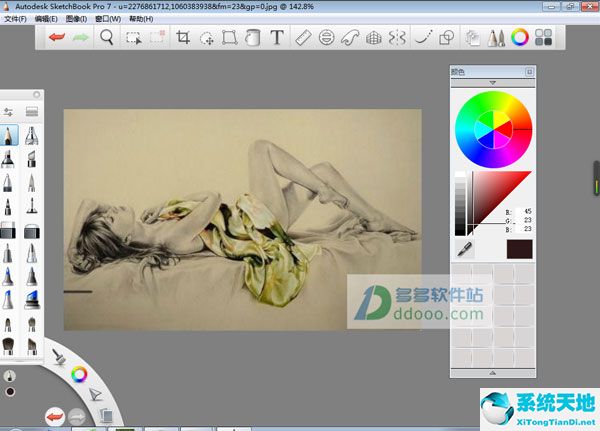Open the 编辑(E) menu
600x431 pixels.
(x=46, y=19)
